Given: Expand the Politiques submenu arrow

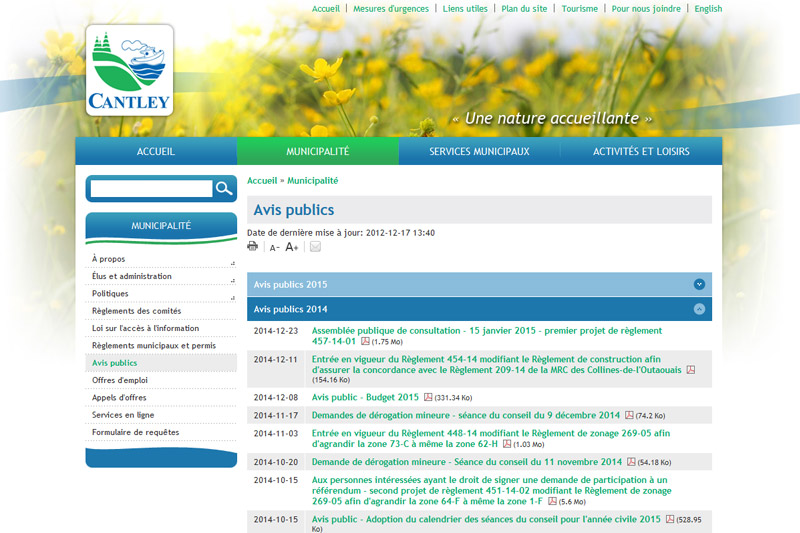Looking at the screenshot, I should (x=233, y=298).
